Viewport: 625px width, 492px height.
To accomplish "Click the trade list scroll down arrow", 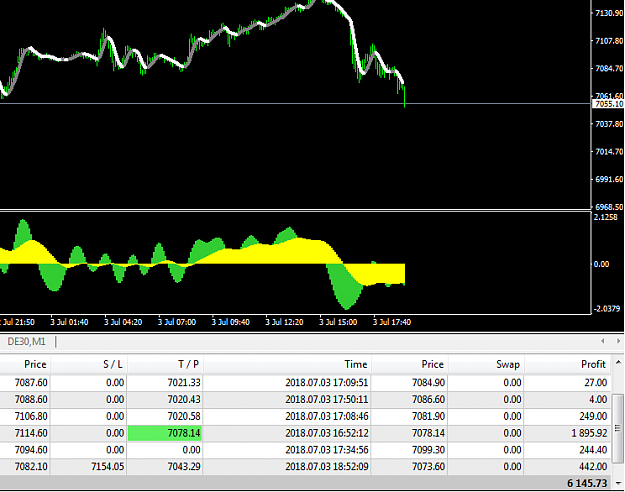I will [618, 483].
